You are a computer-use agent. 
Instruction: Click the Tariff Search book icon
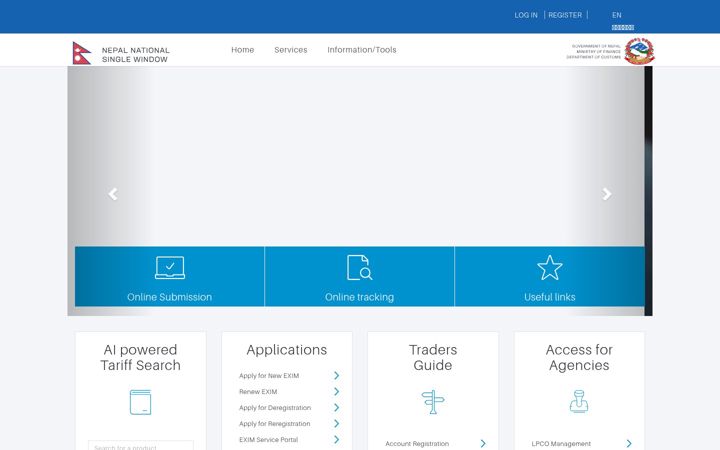[x=141, y=402]
